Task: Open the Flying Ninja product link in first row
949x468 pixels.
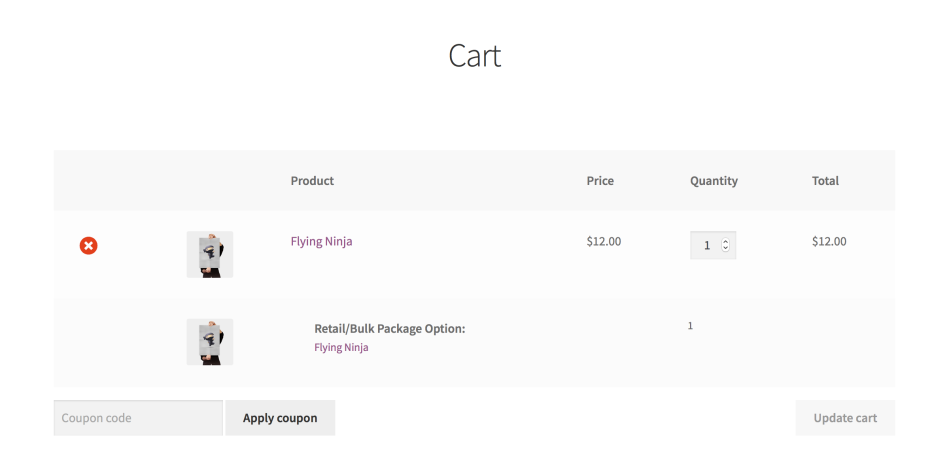Action: pos(321,241)
